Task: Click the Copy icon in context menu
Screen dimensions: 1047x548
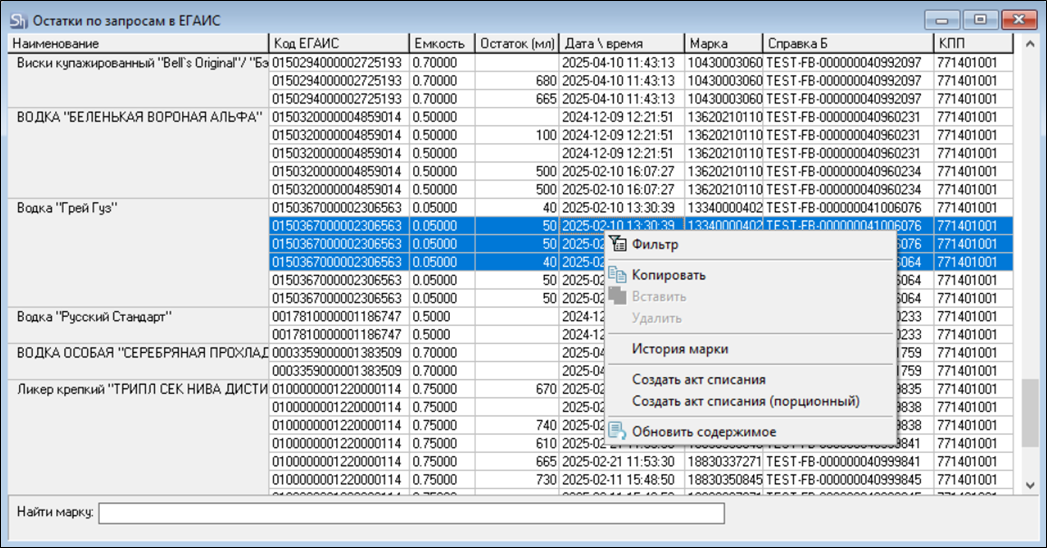Action: (617, 275)
